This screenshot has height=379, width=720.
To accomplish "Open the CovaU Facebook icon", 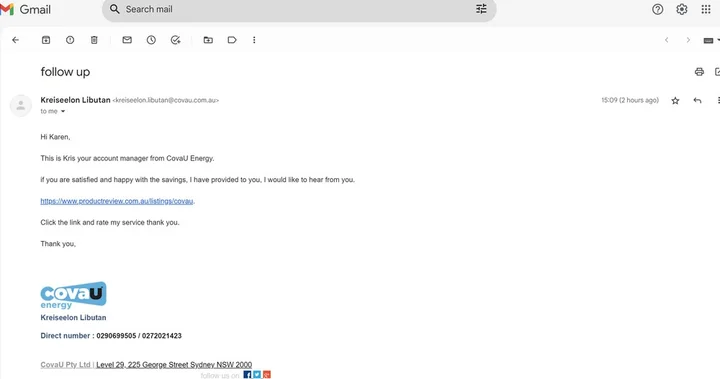I will tap(247, 375).
